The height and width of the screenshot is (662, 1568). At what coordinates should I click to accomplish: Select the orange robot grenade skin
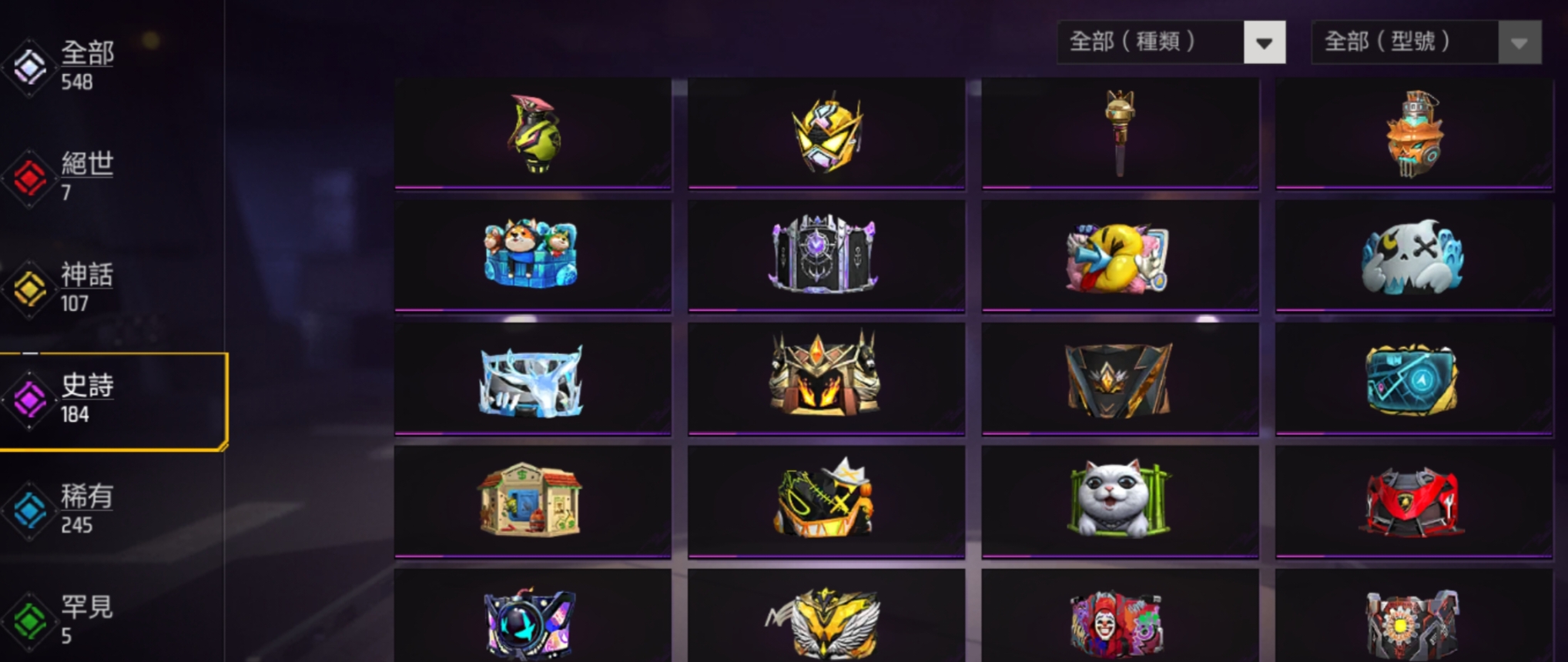(x=1414, y=132)
